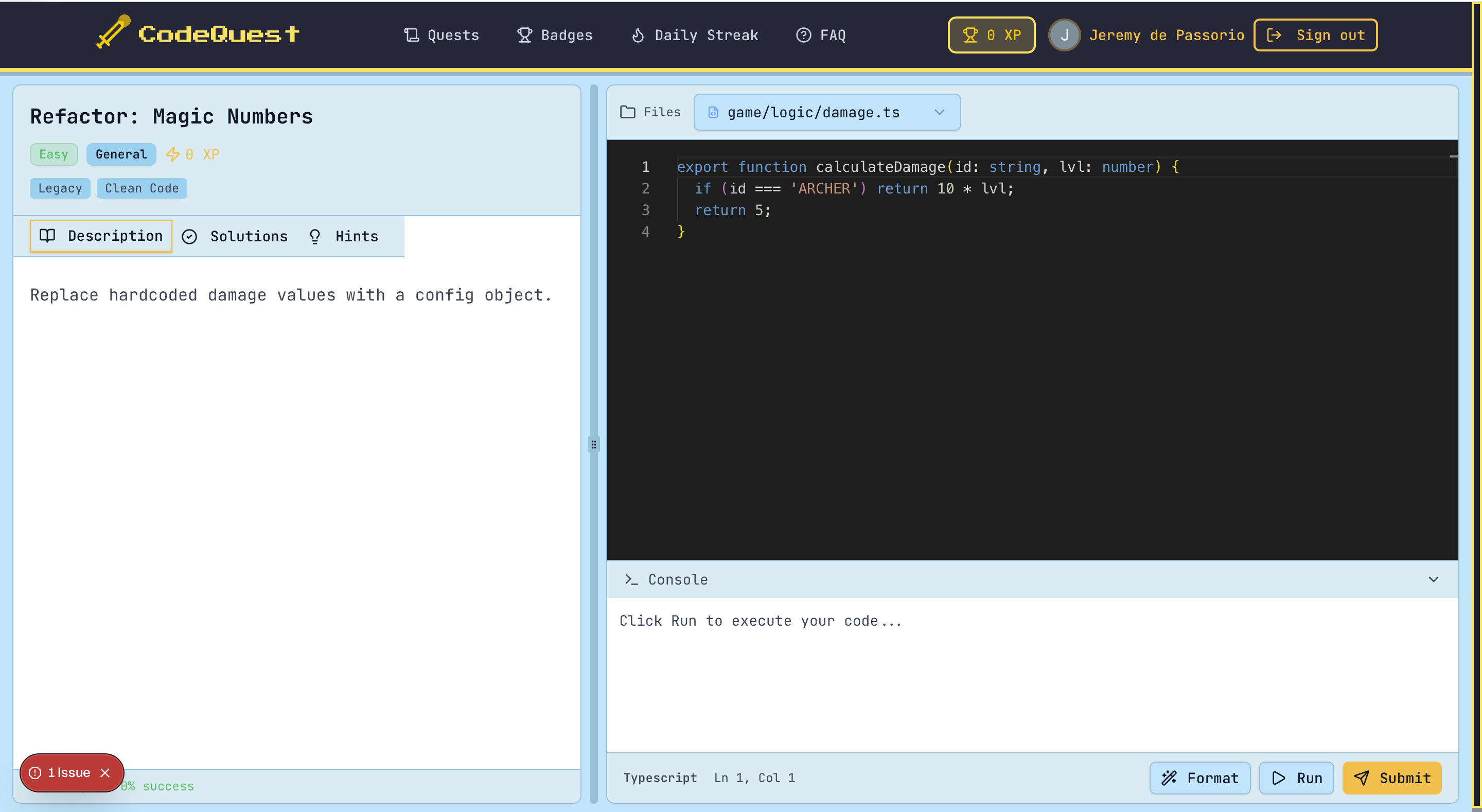Click line 3 in the code editor
Image resolution: width=1482 pixels, height=812 pixels.
point(732,210)
